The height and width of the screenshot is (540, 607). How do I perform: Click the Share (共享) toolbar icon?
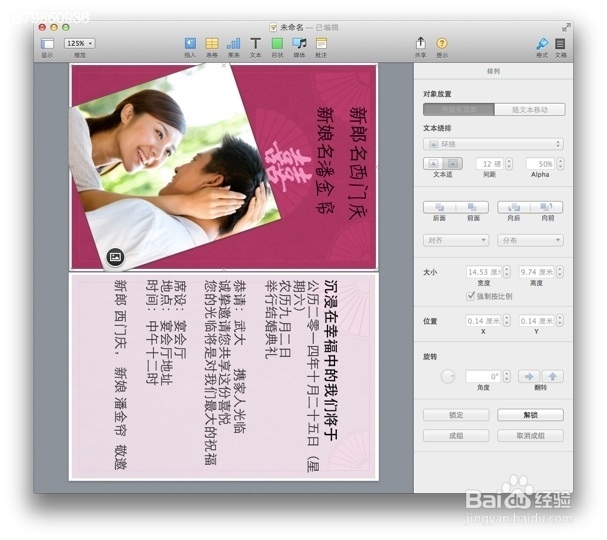pyautogui.click(x=420, y=43)
